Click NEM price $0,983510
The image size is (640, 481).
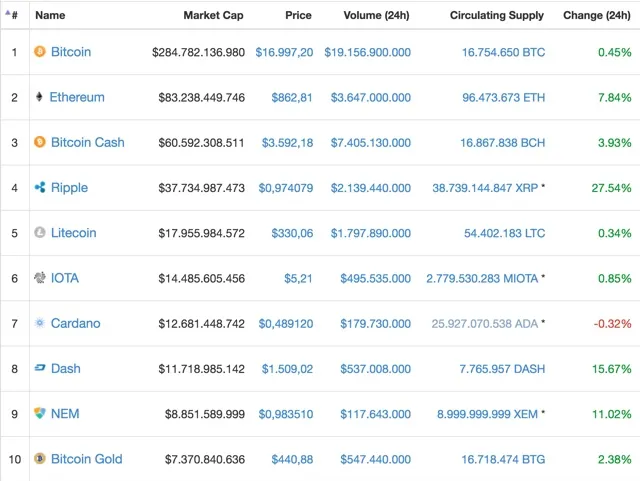click(286, 414)
